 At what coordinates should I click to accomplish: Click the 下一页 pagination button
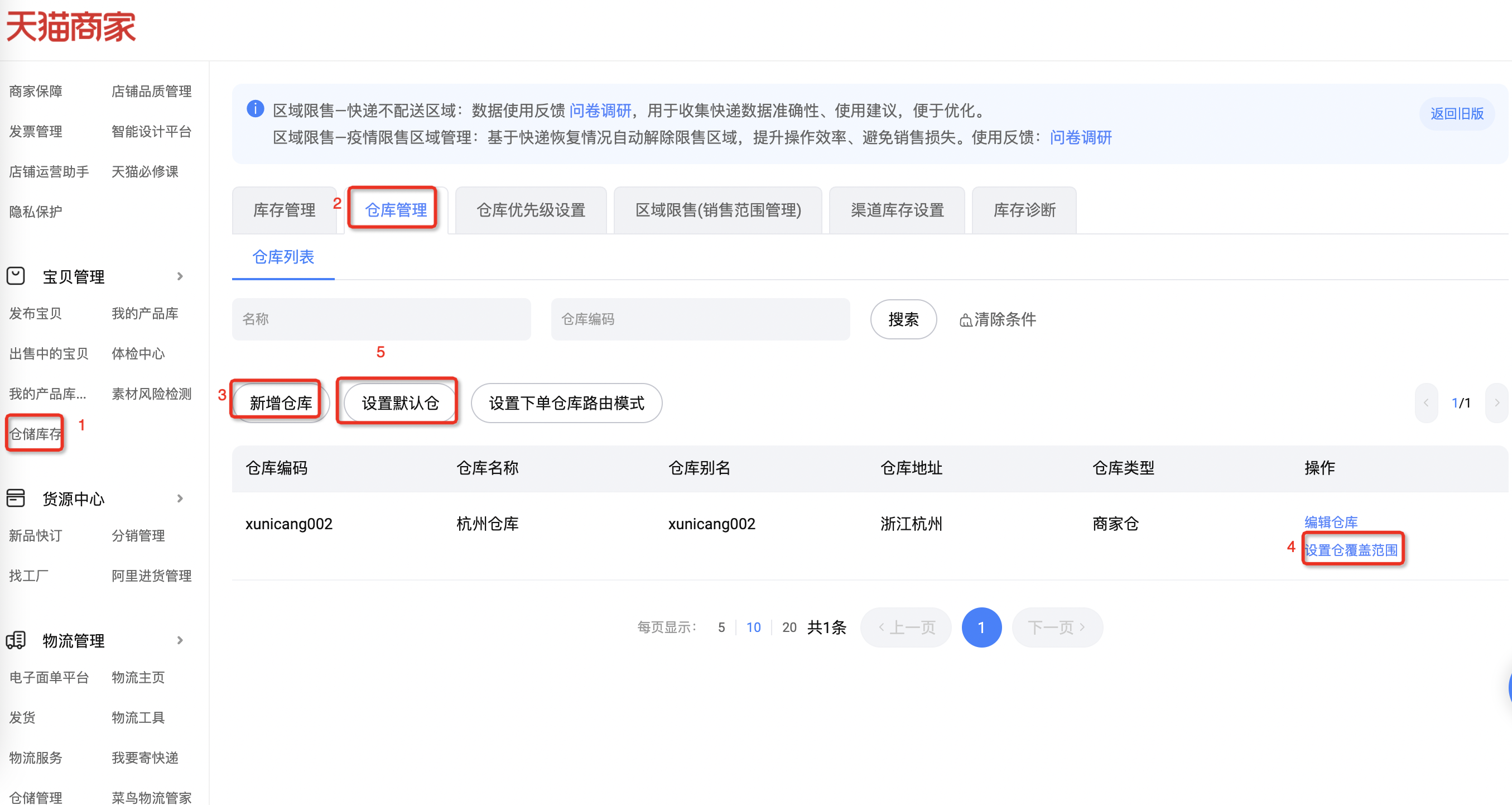point(1057,627)
